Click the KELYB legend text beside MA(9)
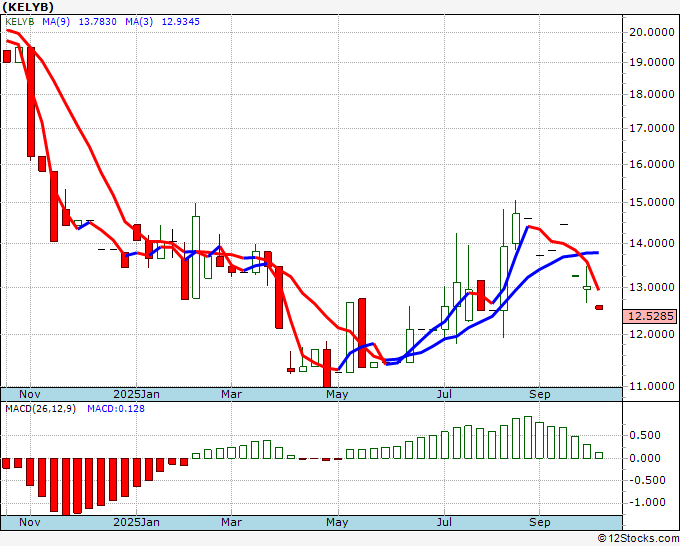 [x=20, y=20]
